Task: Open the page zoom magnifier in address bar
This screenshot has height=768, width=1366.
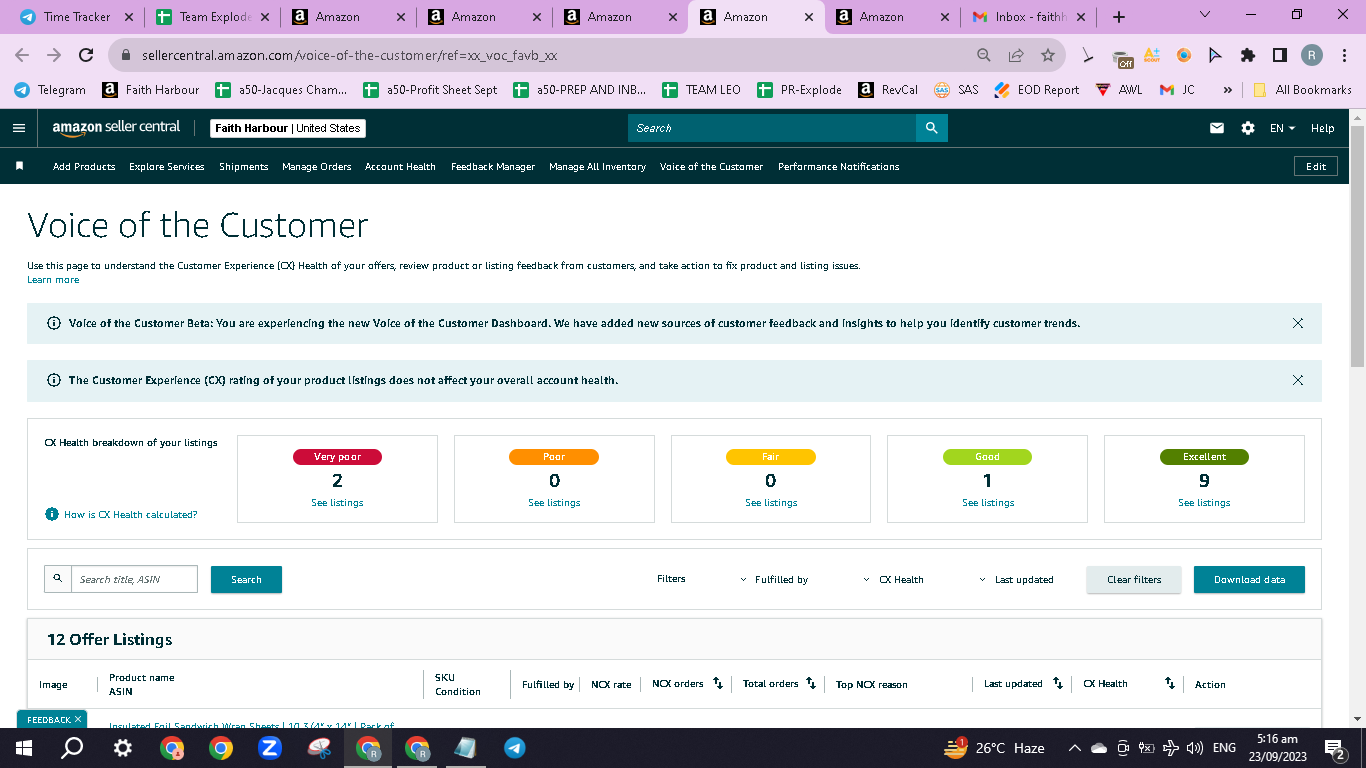Action: pyautogui.click(x=984, y=56)
